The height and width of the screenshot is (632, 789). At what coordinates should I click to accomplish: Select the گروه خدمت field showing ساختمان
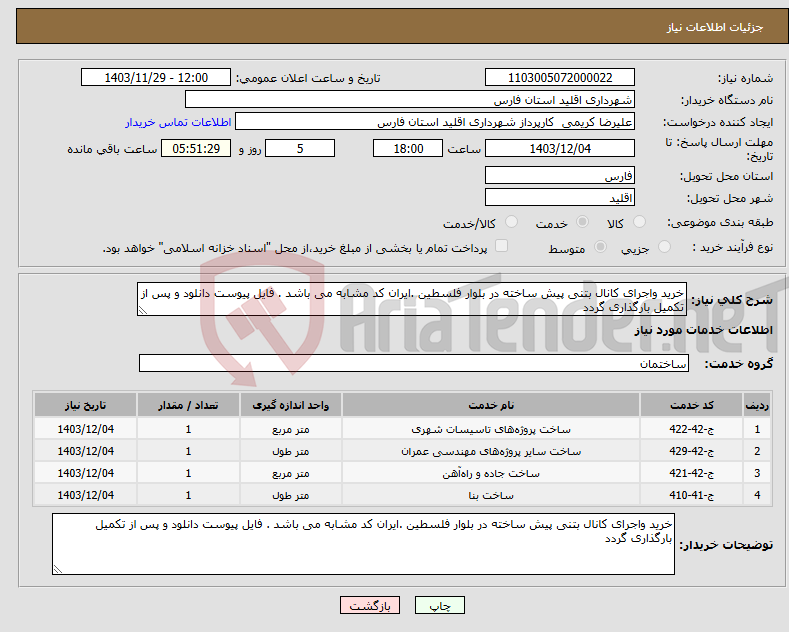414,364
